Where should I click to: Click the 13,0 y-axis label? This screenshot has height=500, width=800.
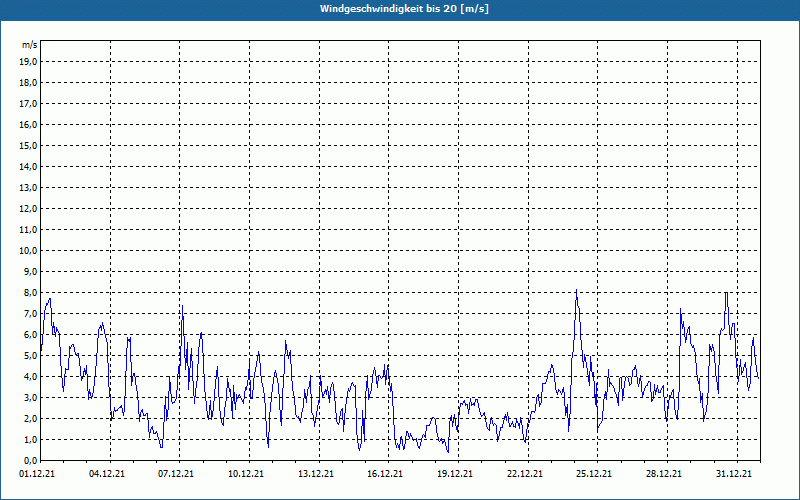(28, 188)
